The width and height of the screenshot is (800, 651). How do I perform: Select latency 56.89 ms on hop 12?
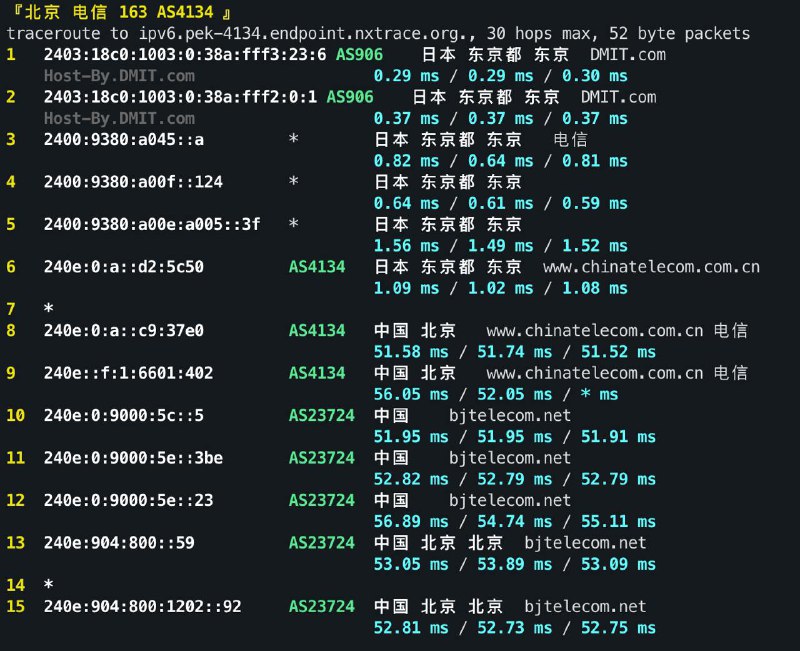click(x=411, y=521)
